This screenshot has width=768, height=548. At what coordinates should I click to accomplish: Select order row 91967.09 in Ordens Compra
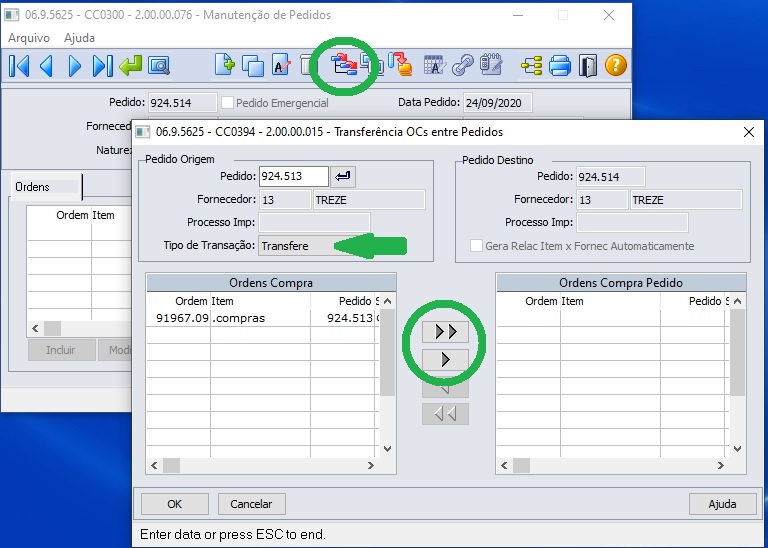coord(263,318)
